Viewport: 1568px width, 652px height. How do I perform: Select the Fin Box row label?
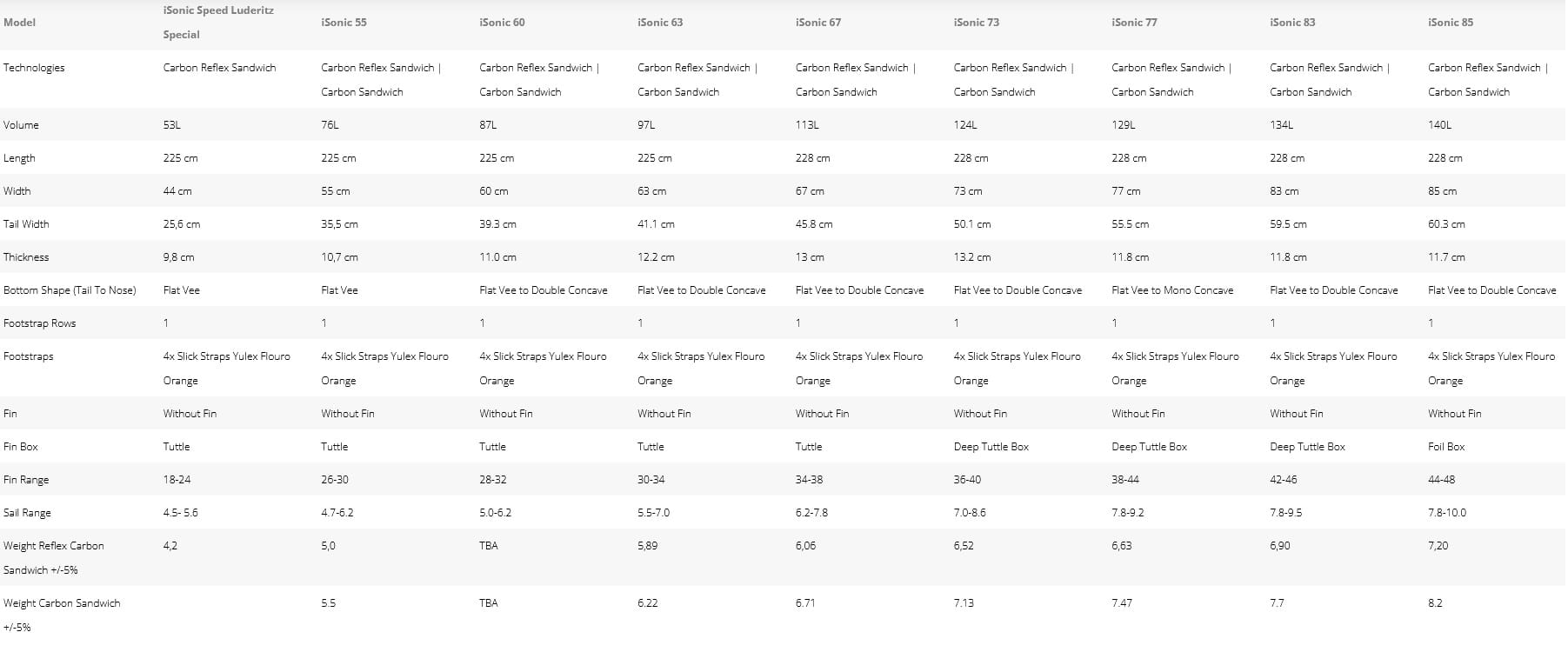21,447
